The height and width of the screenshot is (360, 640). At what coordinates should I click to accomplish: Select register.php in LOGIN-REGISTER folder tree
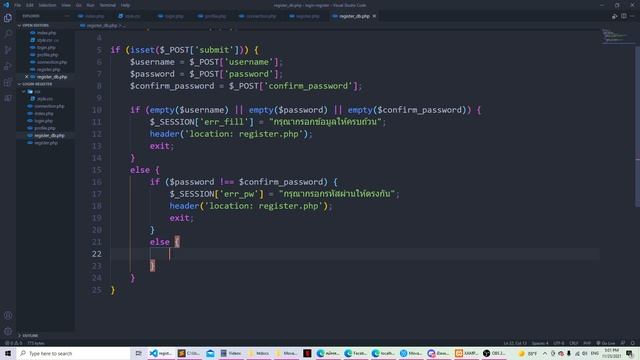[45, 143]
